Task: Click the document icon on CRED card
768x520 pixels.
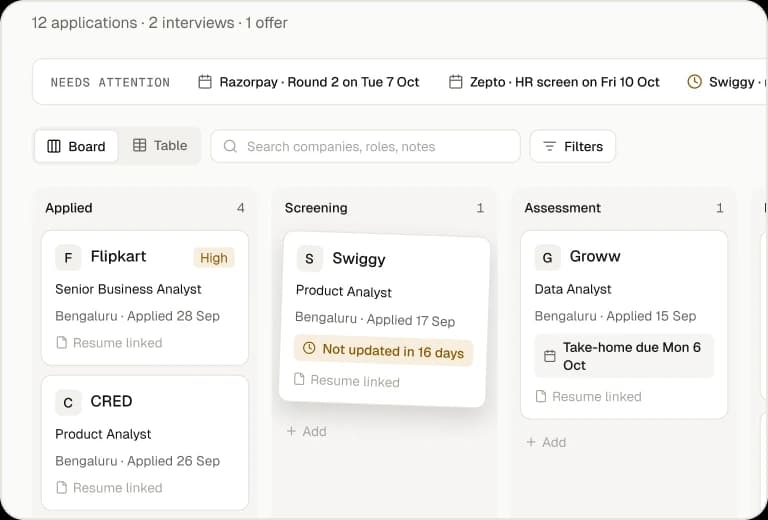Action: click(x=61, y=487)
